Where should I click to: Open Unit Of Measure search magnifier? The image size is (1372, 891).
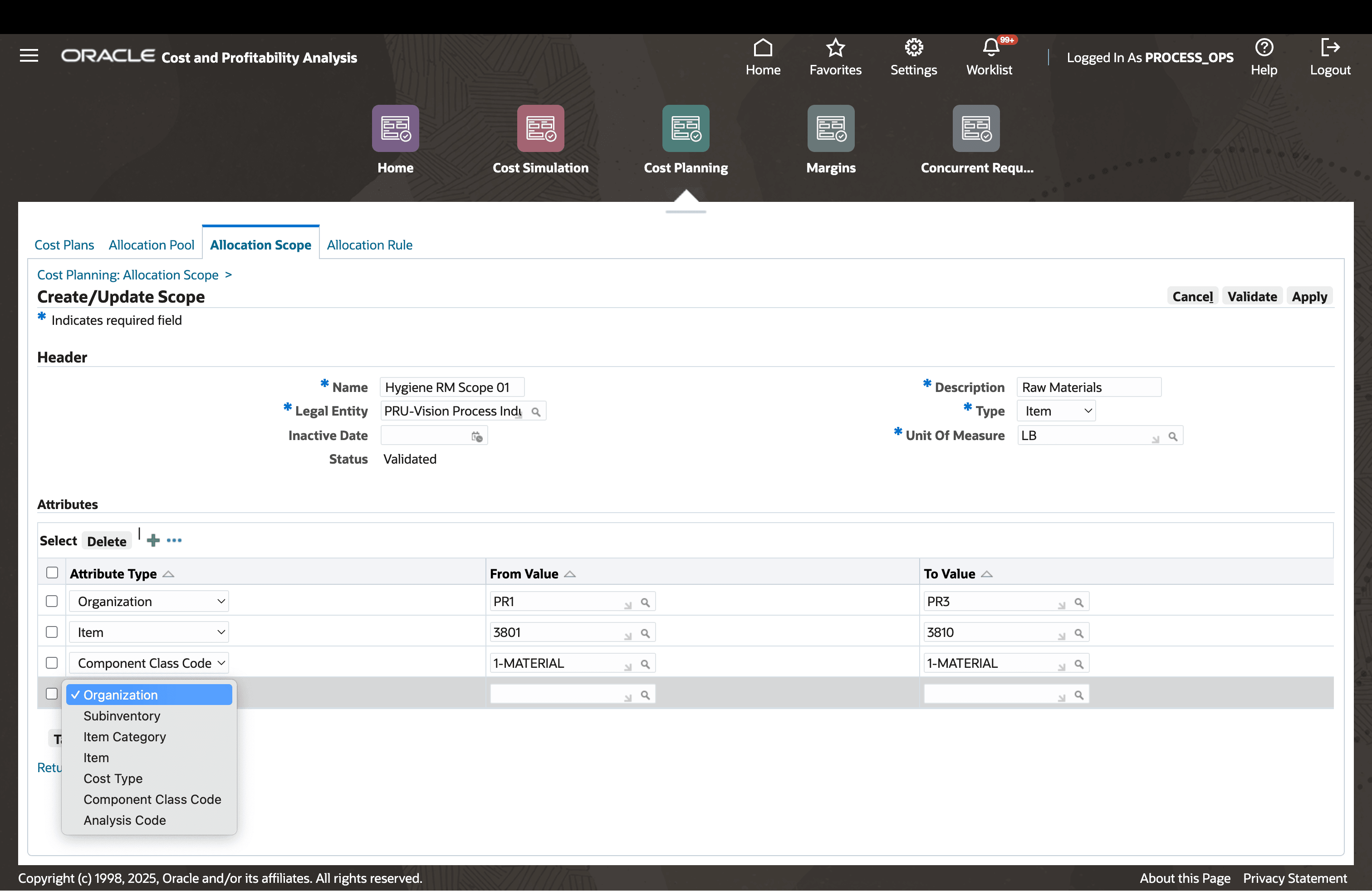[1174, 436]
